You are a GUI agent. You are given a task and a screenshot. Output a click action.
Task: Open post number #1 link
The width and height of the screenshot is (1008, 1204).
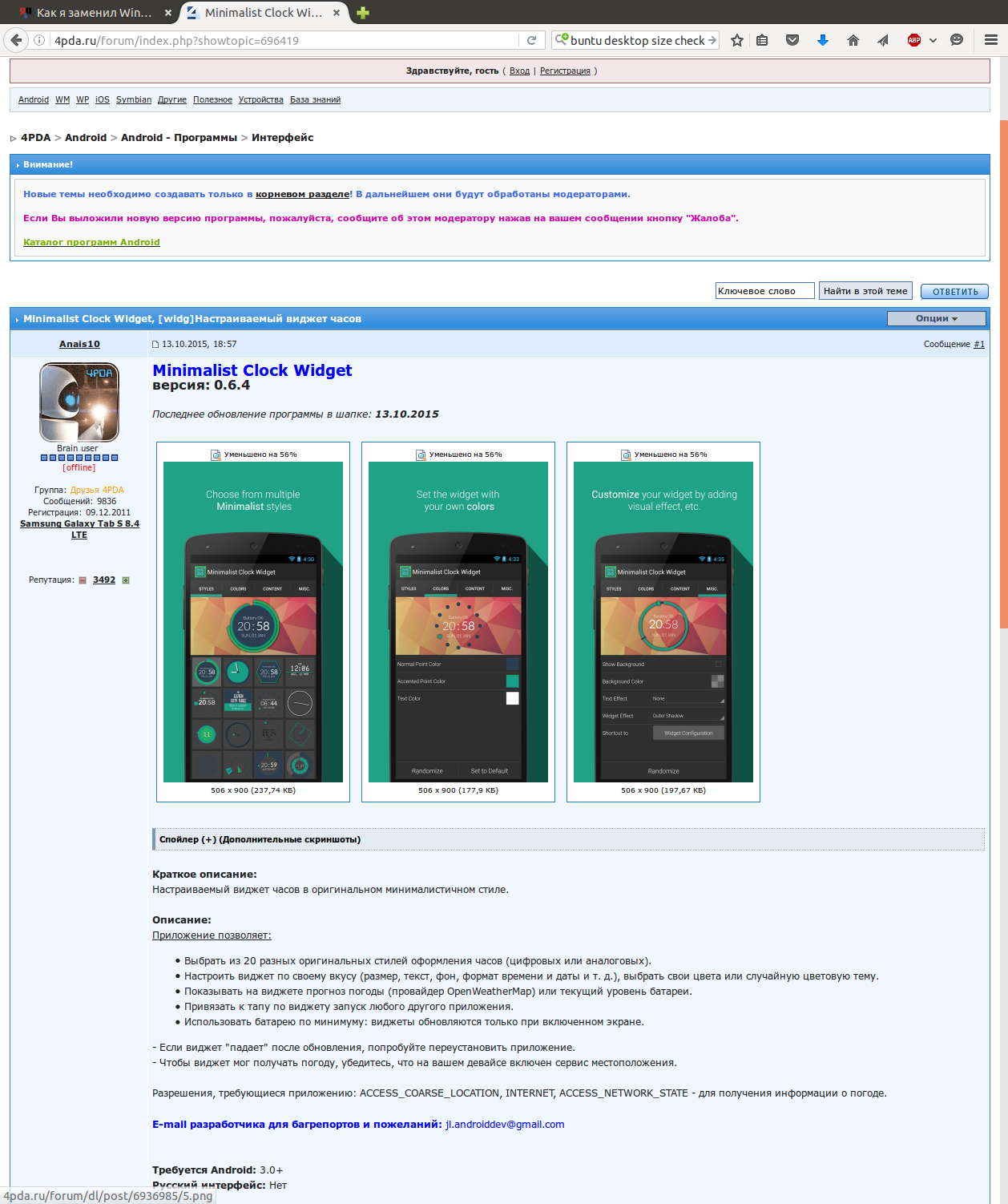pos(979,344)
